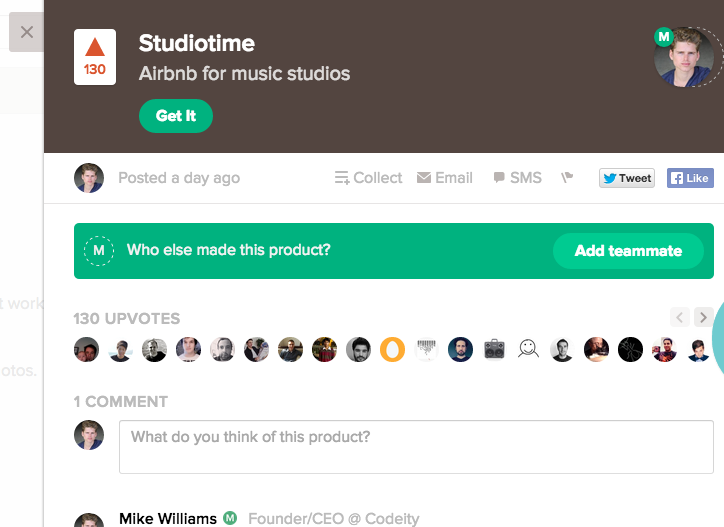Screen dimensions: 724x527
Task: Open the orange ring upvoter avatar
Action: [392, 349]
